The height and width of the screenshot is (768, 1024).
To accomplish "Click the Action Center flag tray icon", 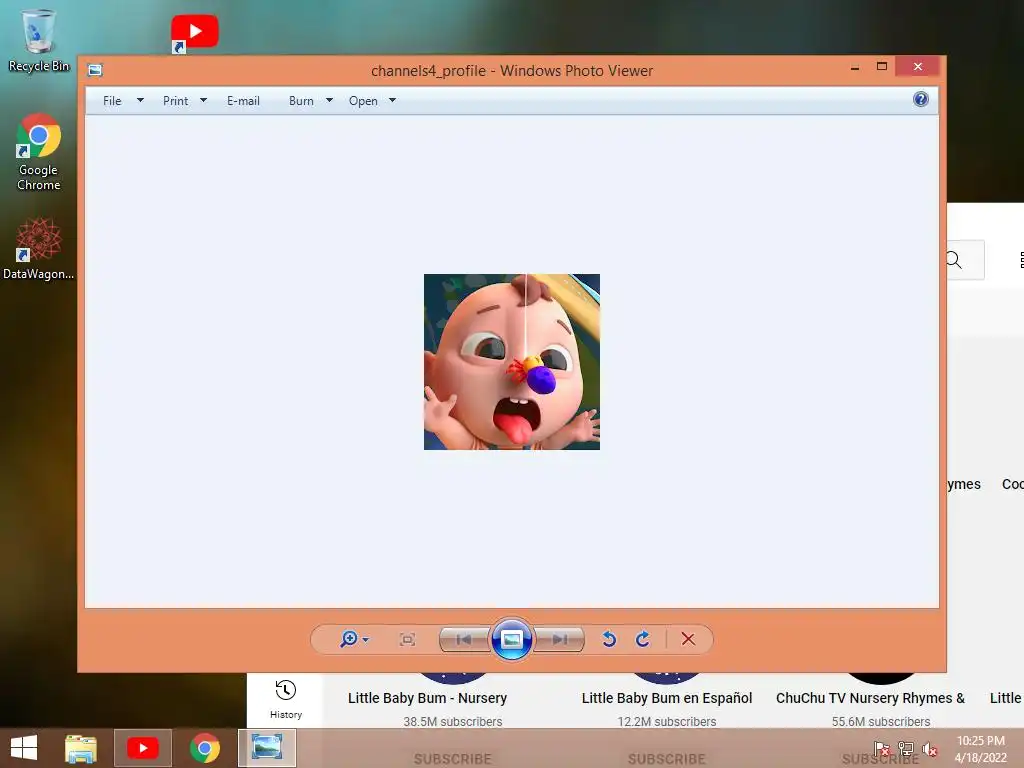I will tap(882, 749).
